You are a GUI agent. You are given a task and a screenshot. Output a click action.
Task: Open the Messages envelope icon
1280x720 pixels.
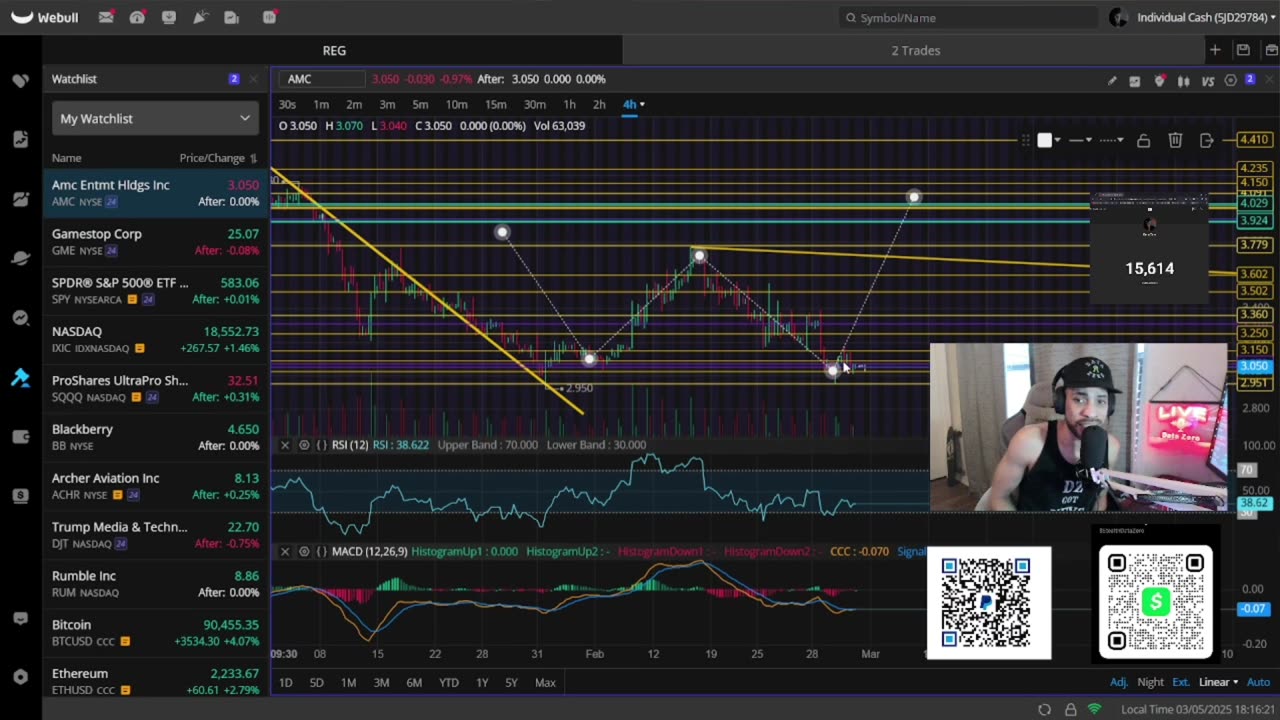(106, 17)
